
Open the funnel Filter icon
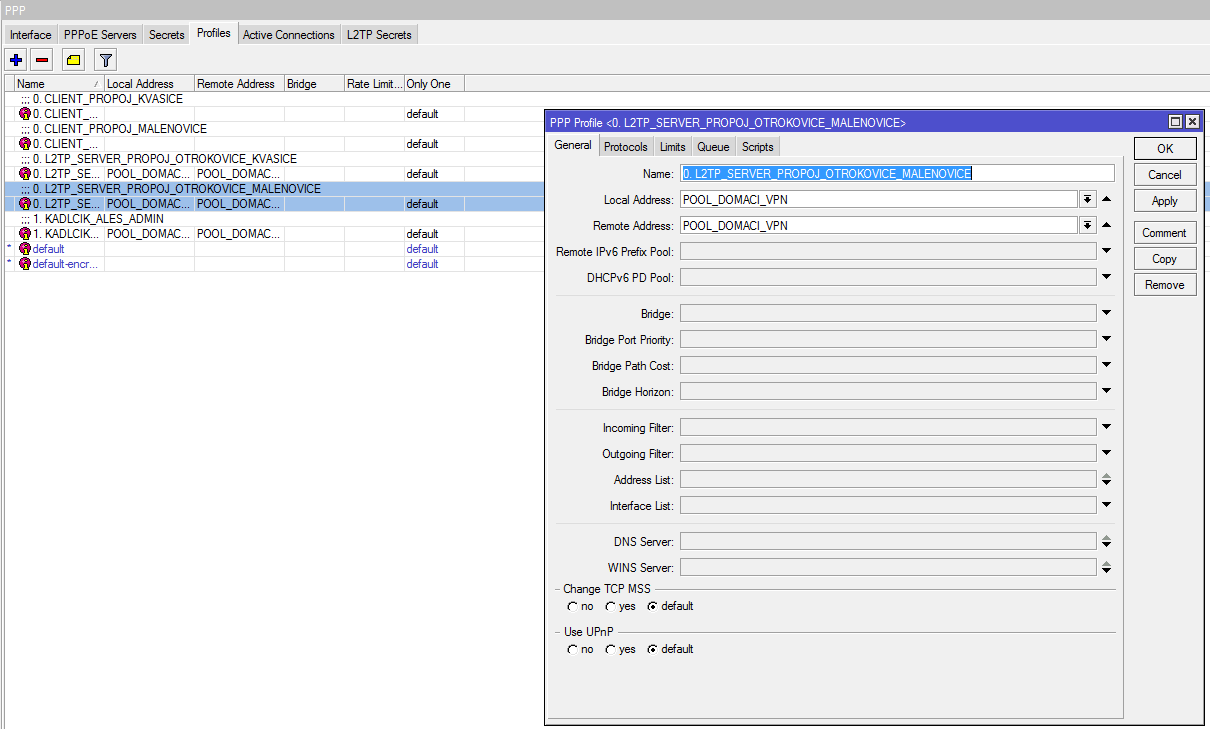click(105, 60)
